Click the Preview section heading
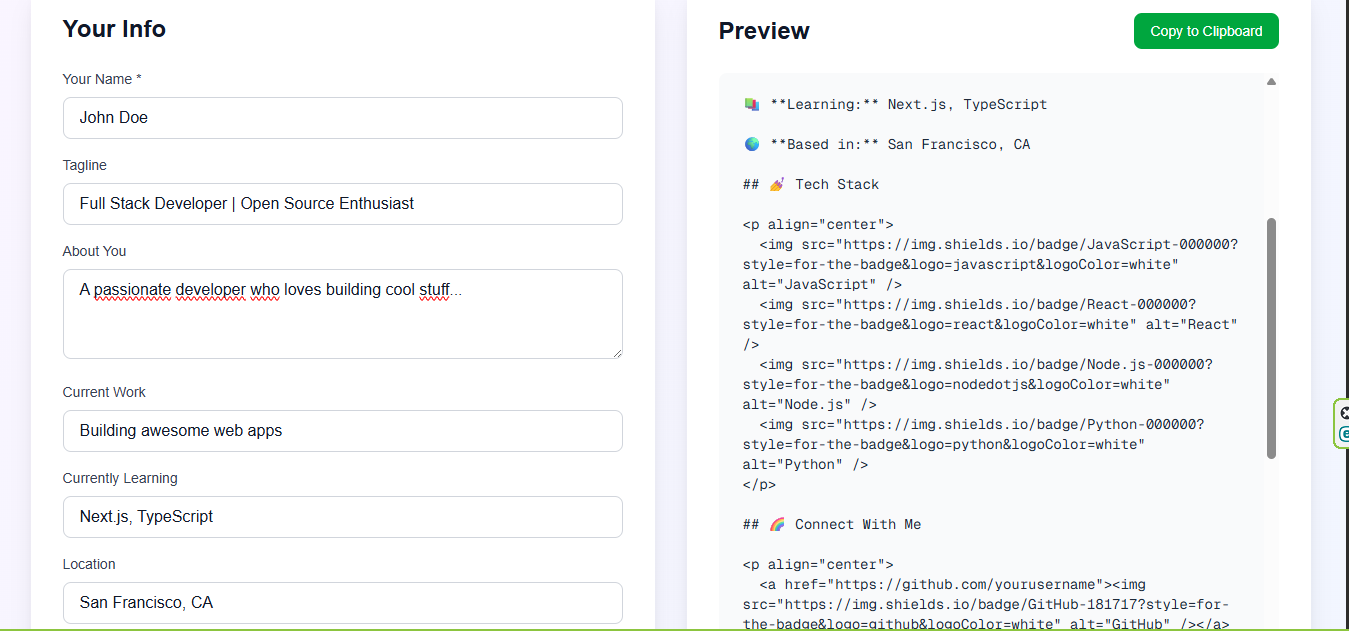Screen dimensions: 1349x631 tap(763, 31)
